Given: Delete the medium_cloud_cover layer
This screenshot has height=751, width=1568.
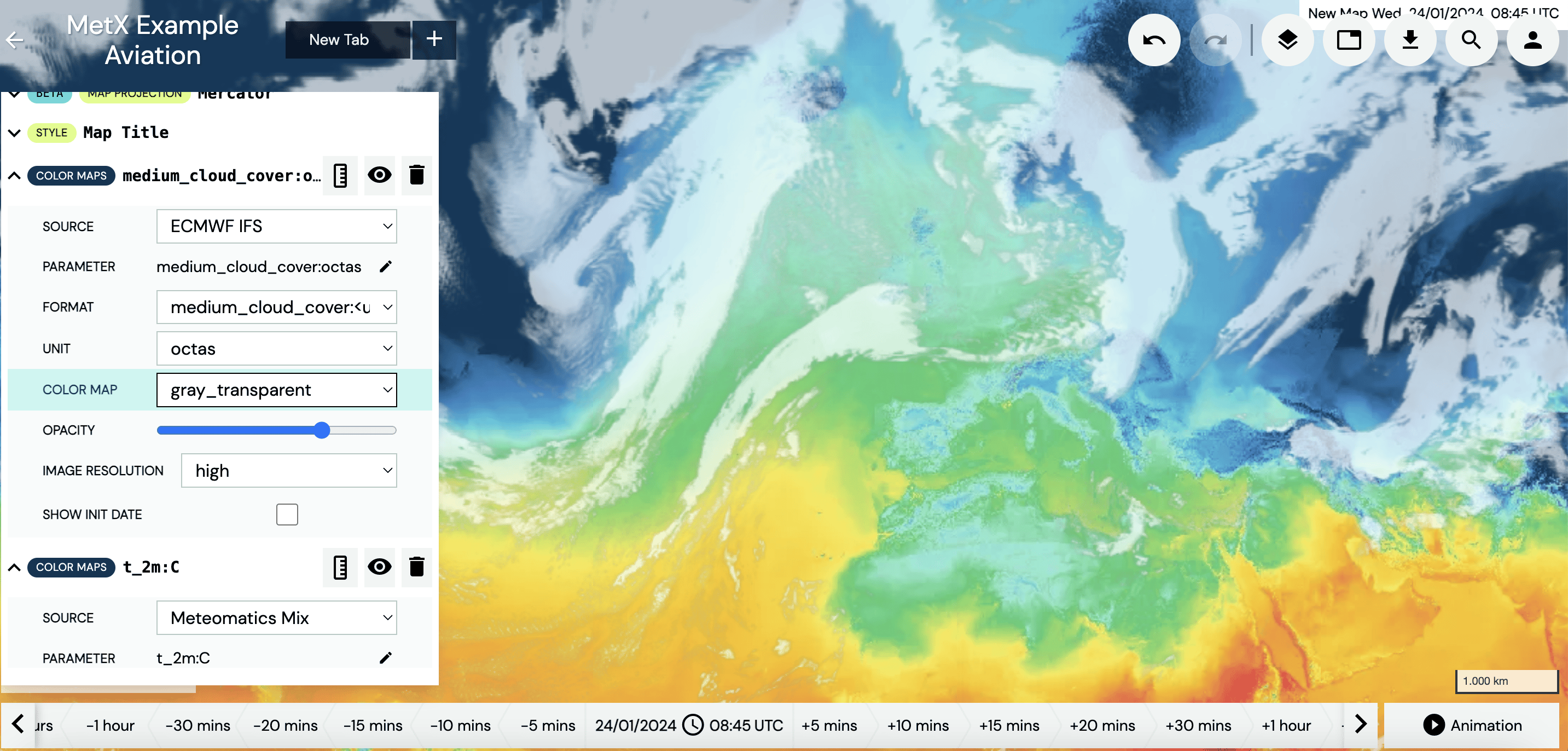Looking at the screenshot, I should tap(416, 175).
